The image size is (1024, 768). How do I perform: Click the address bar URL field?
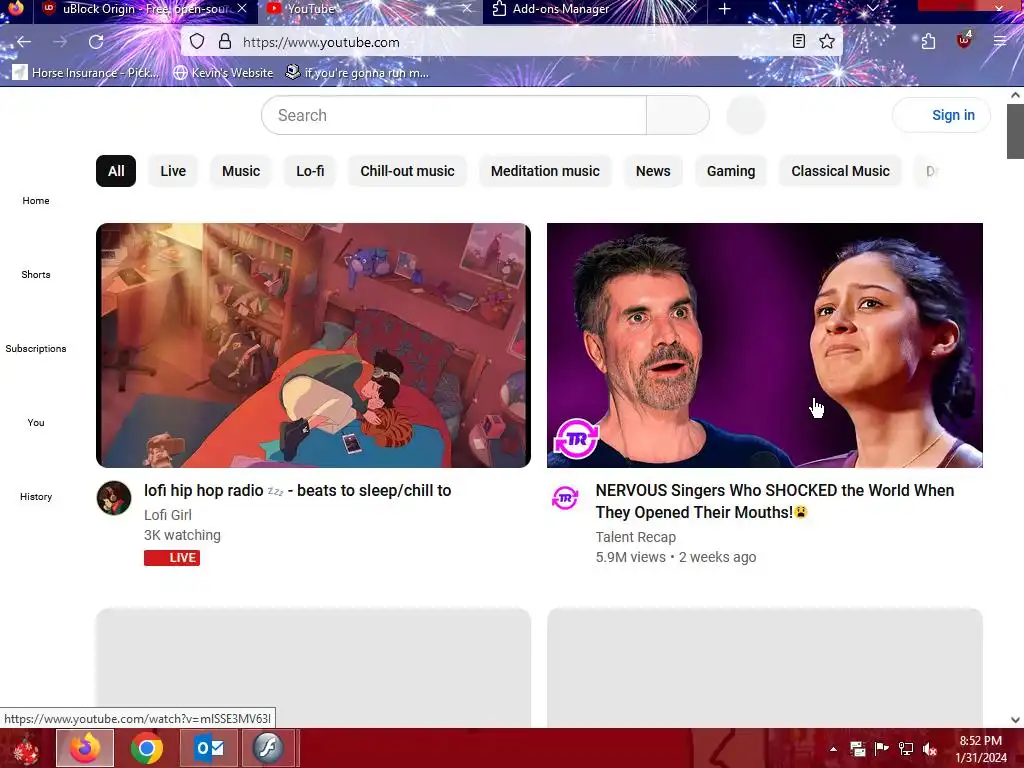(x=509, y=42)
